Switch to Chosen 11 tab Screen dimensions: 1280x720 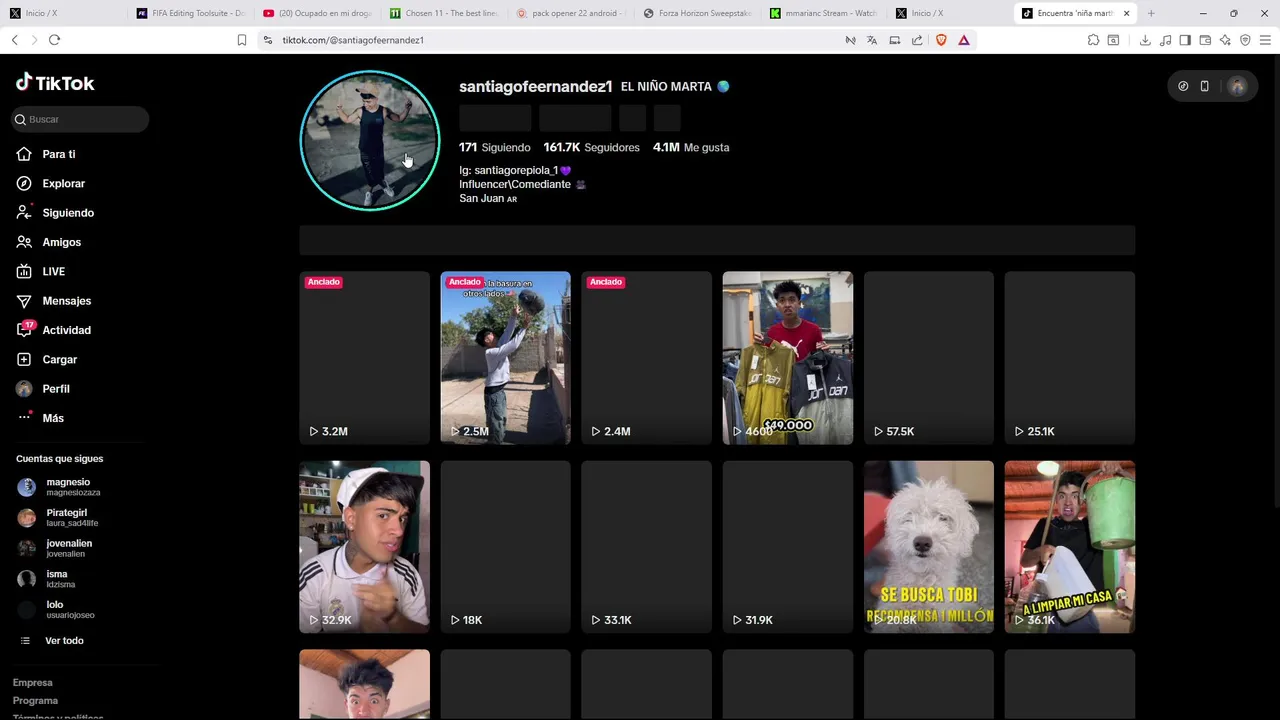[444, 13]
